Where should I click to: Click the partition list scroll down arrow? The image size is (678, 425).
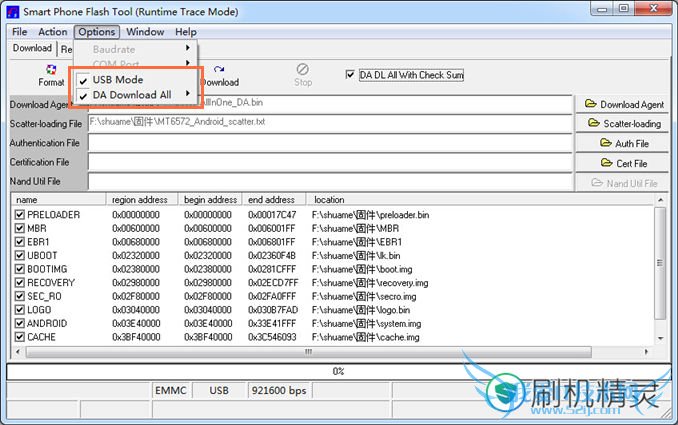(x=660, y=338)
